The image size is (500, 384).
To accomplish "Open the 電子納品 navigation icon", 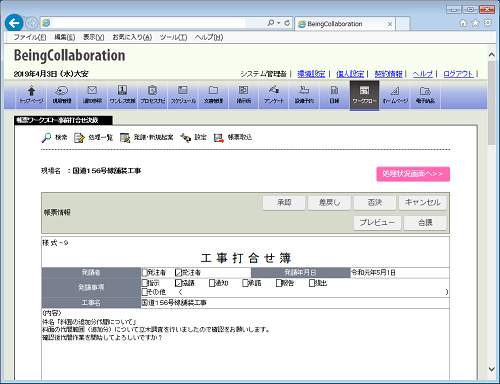I will point(425,95).
